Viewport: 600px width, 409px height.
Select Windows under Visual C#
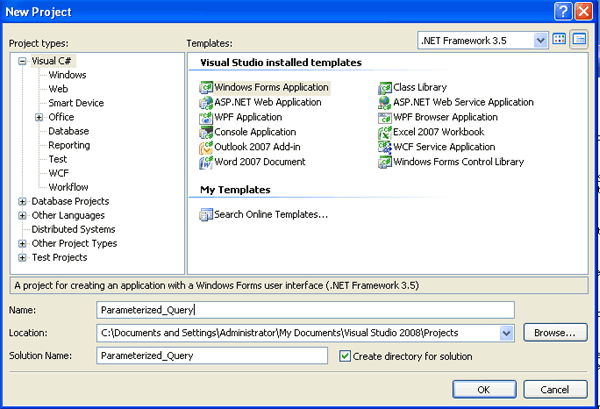pos(67,75)
